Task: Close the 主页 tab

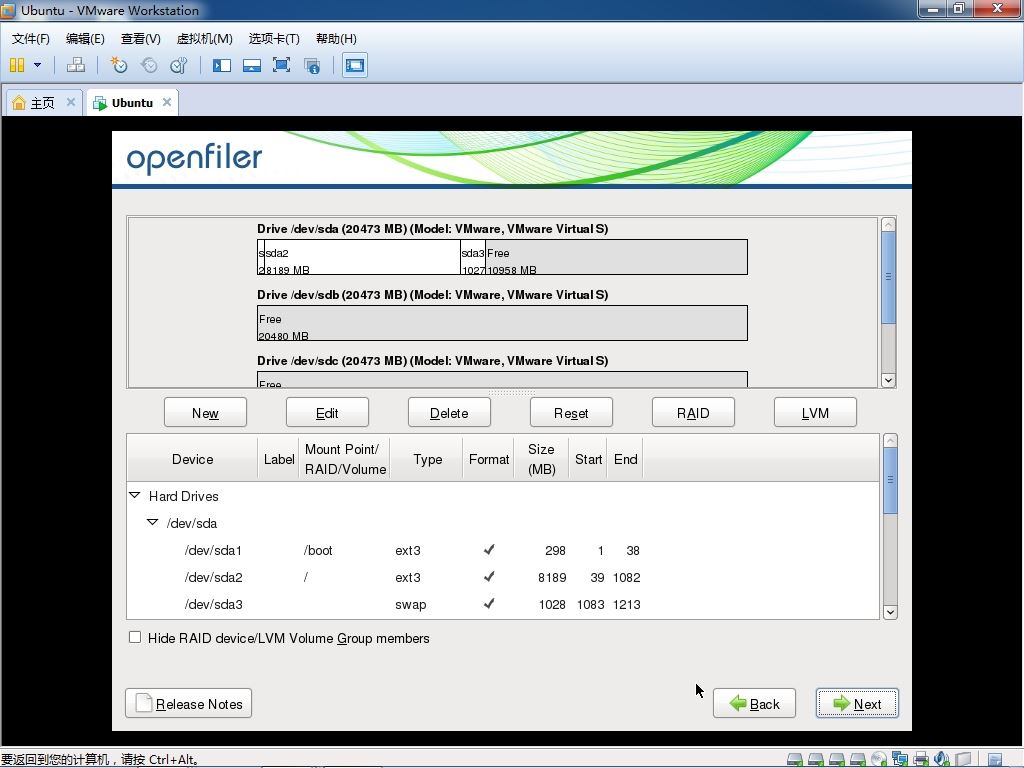Action: tap(71, 102)
